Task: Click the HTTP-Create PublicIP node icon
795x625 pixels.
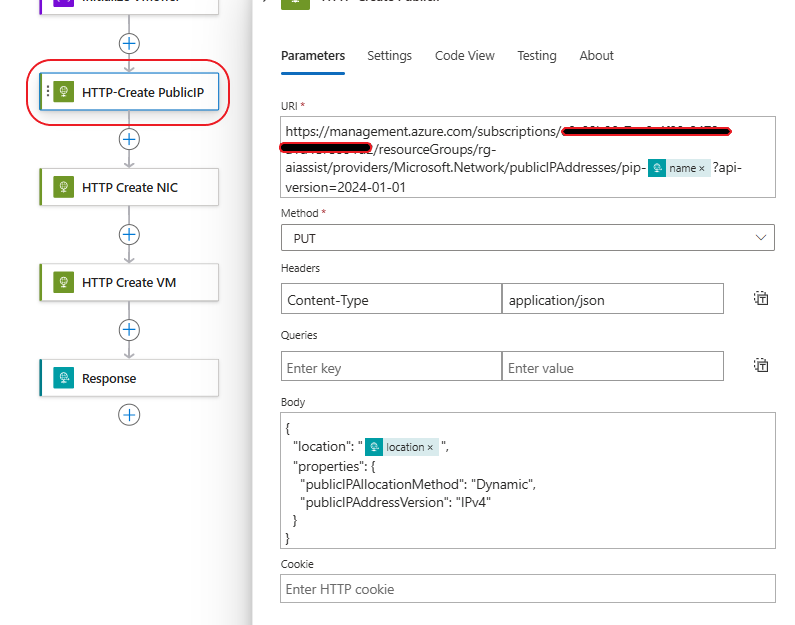Action: point(64,91)
